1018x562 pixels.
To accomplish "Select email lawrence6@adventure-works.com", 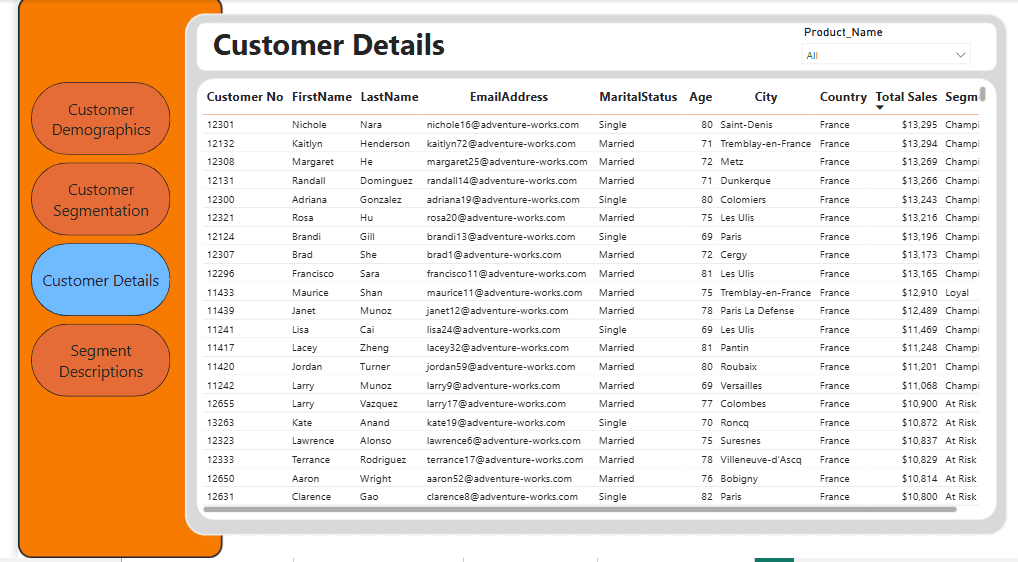I will tap(504, 441).
